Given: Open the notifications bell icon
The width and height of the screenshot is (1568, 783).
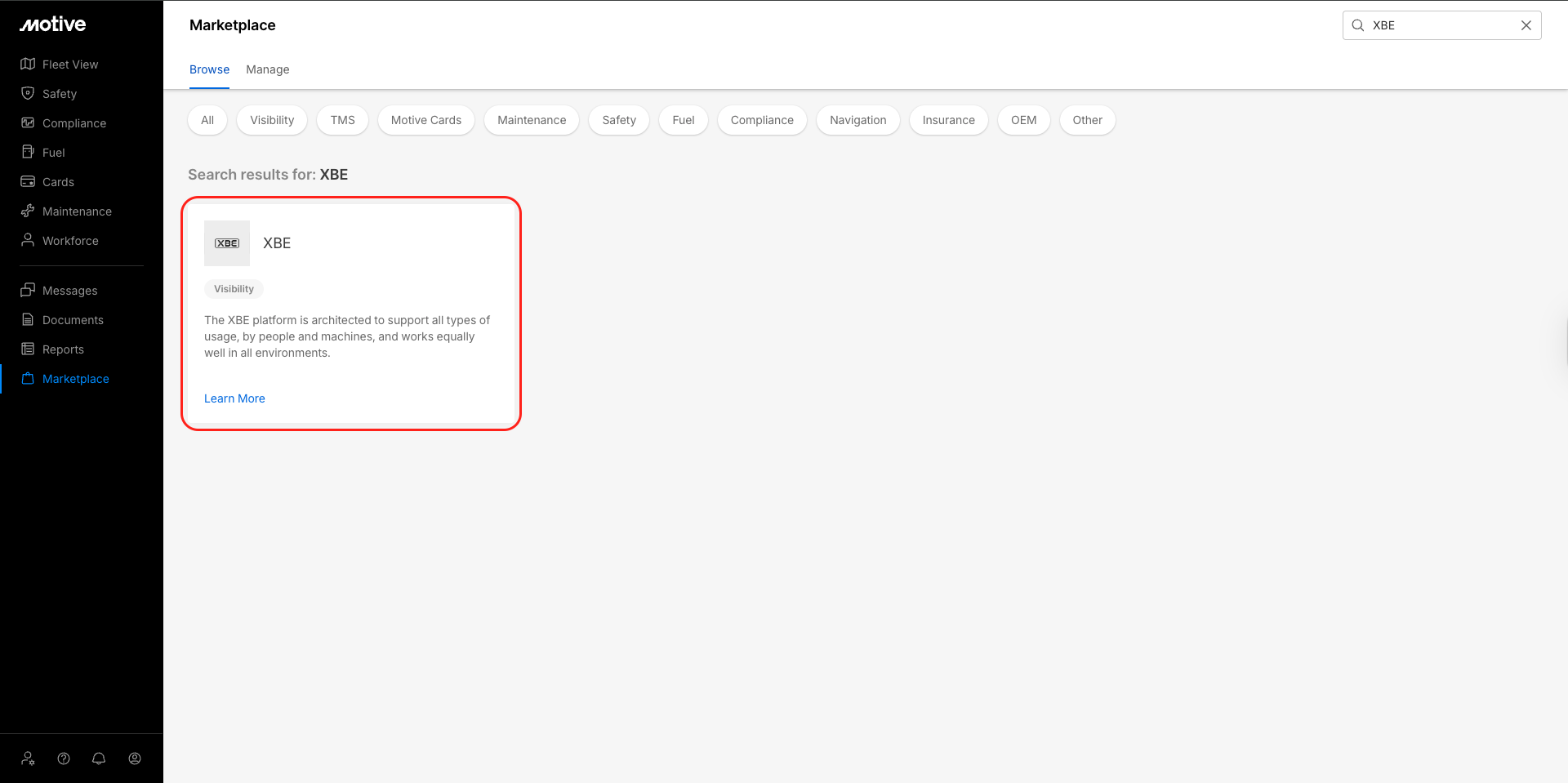Looking at the screenshot, I should 99,759.
